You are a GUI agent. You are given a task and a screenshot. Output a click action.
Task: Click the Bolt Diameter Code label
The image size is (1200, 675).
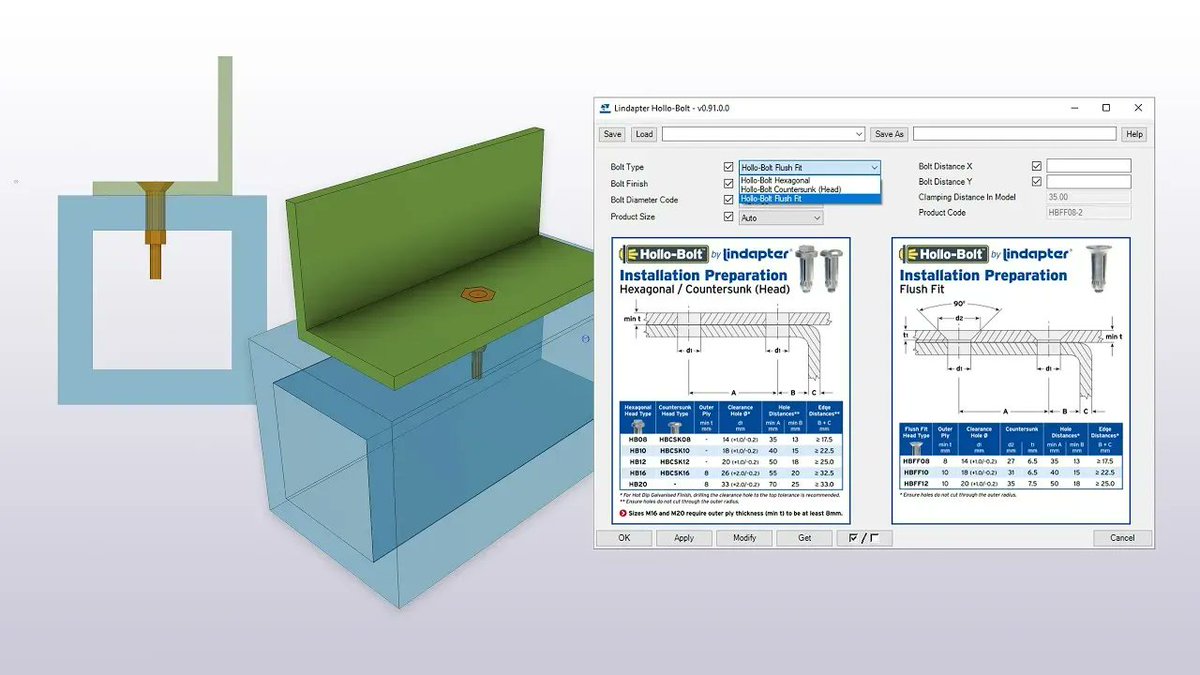(x=644, y=200)
